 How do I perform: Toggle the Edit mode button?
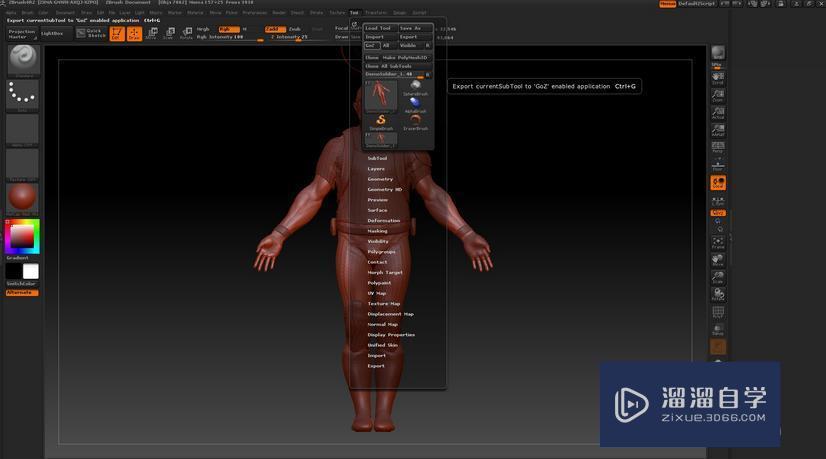tap(116, 34)
